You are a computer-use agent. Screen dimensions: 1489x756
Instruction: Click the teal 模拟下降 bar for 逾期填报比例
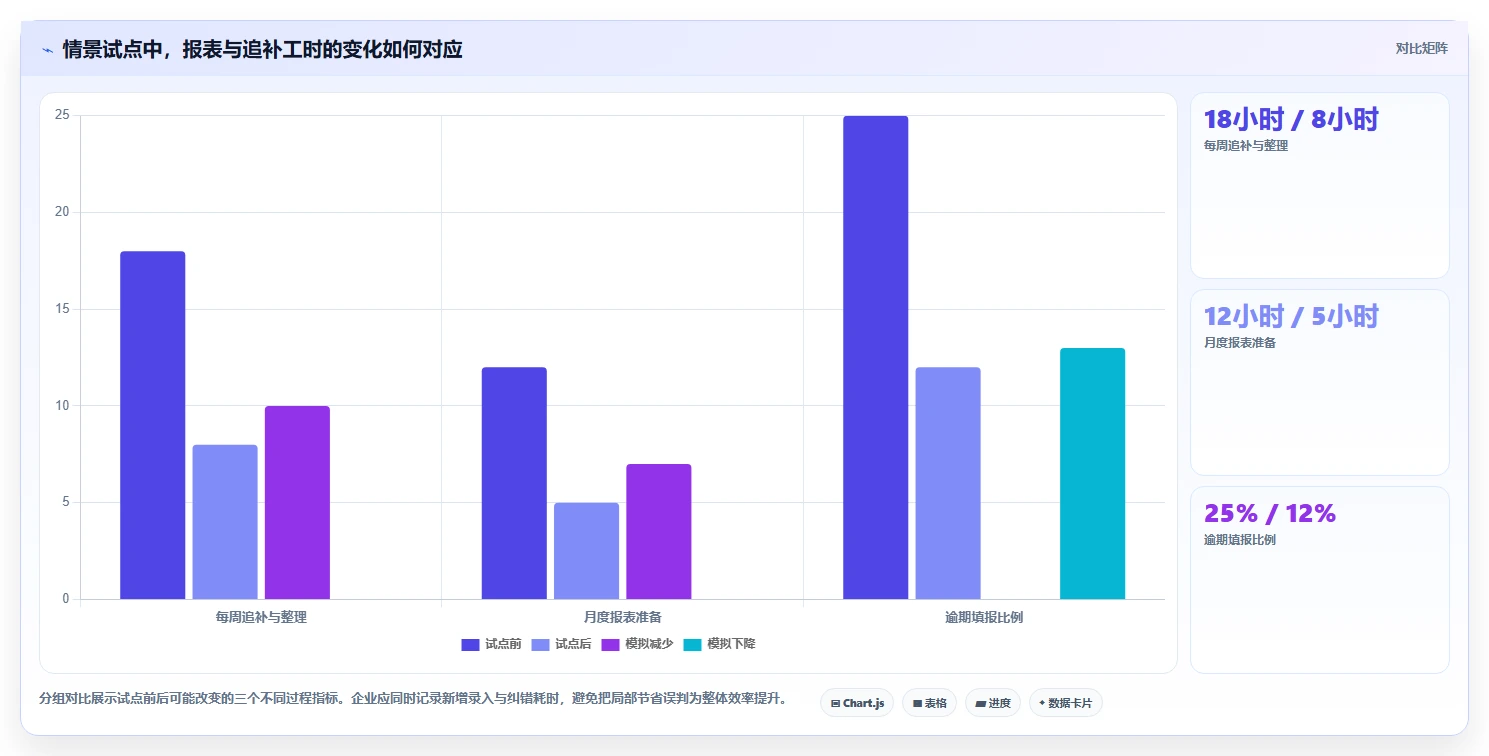coord(1092,473)
